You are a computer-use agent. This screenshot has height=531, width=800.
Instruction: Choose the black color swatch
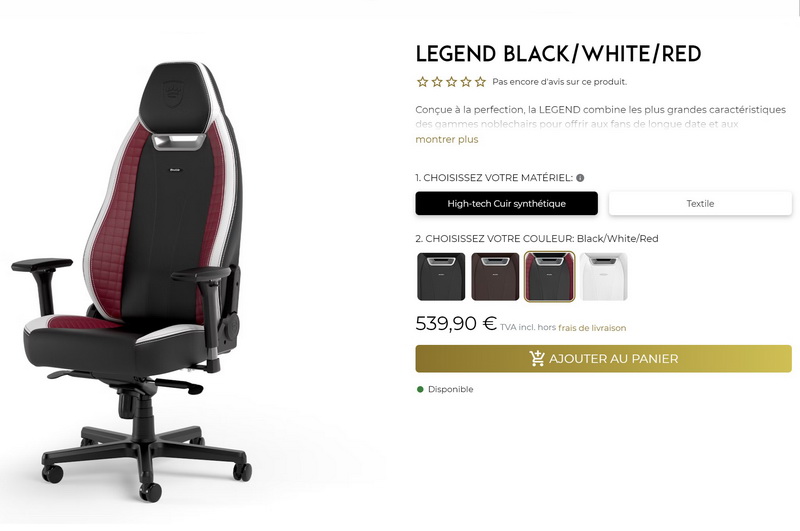441,276
